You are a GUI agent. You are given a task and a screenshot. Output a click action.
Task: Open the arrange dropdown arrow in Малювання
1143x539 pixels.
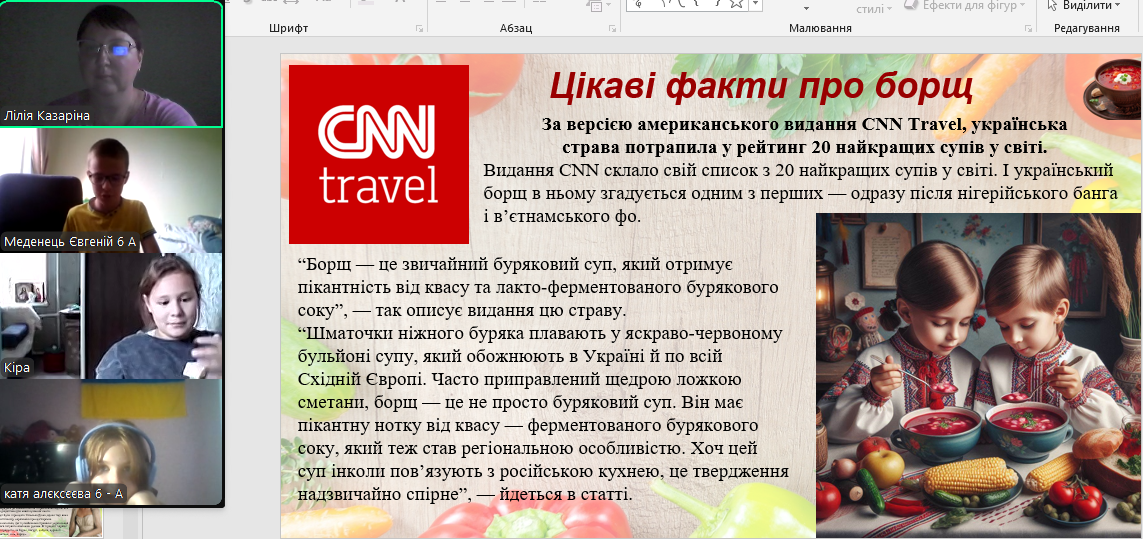[x=807, y=9]
